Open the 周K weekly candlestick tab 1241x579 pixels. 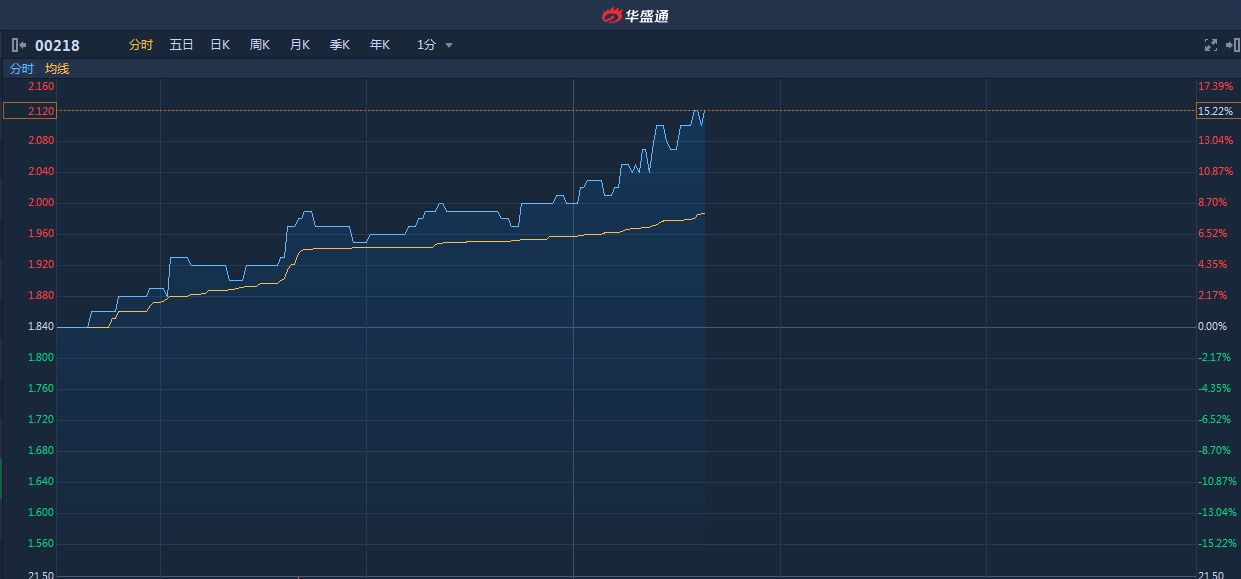[260, 45]
